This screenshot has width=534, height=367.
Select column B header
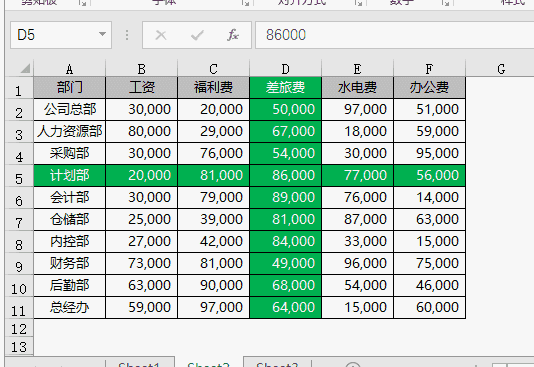click(x=142, y=69)
